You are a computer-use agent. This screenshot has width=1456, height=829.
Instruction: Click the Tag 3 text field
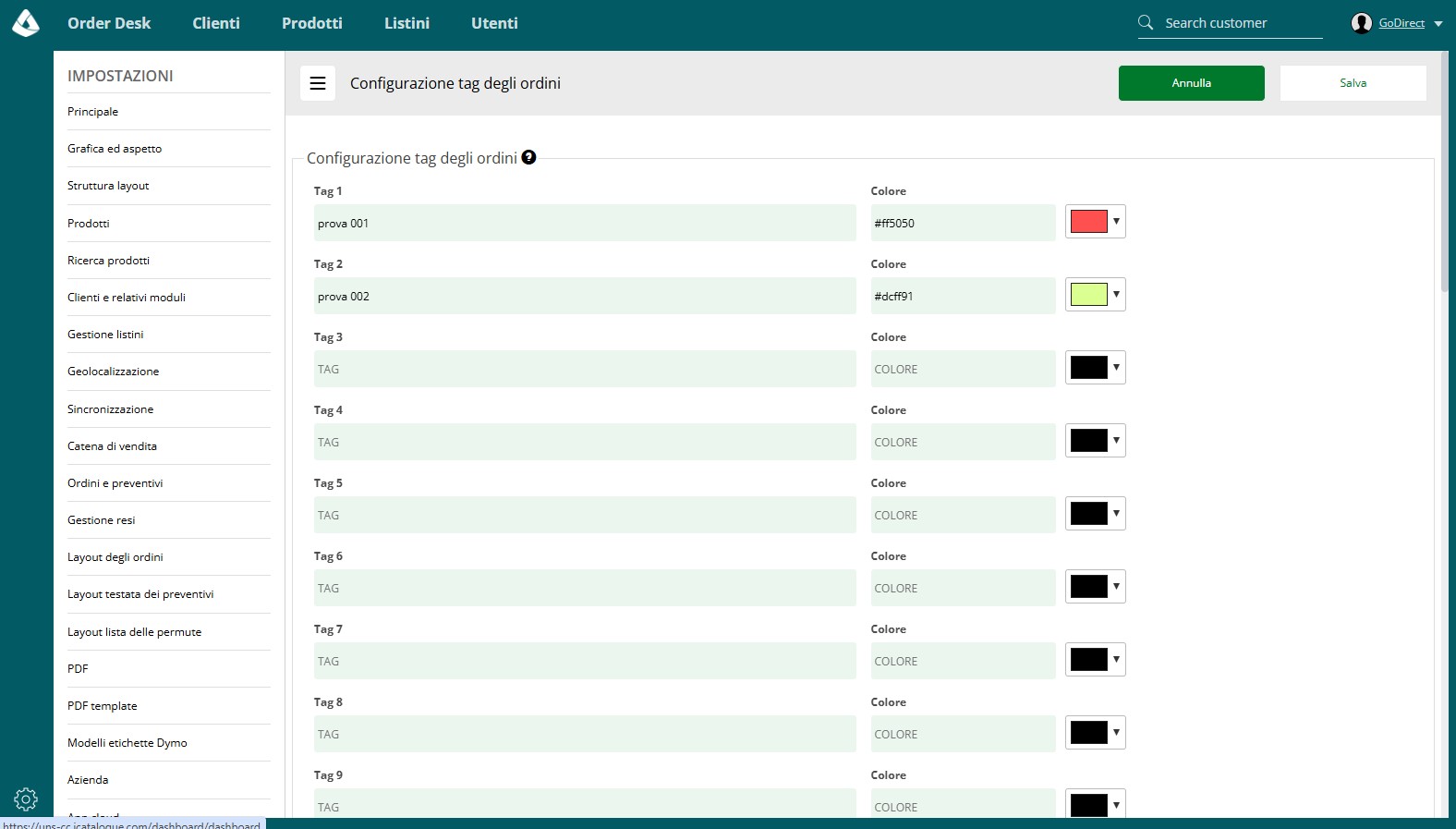[x=585, y=369]
